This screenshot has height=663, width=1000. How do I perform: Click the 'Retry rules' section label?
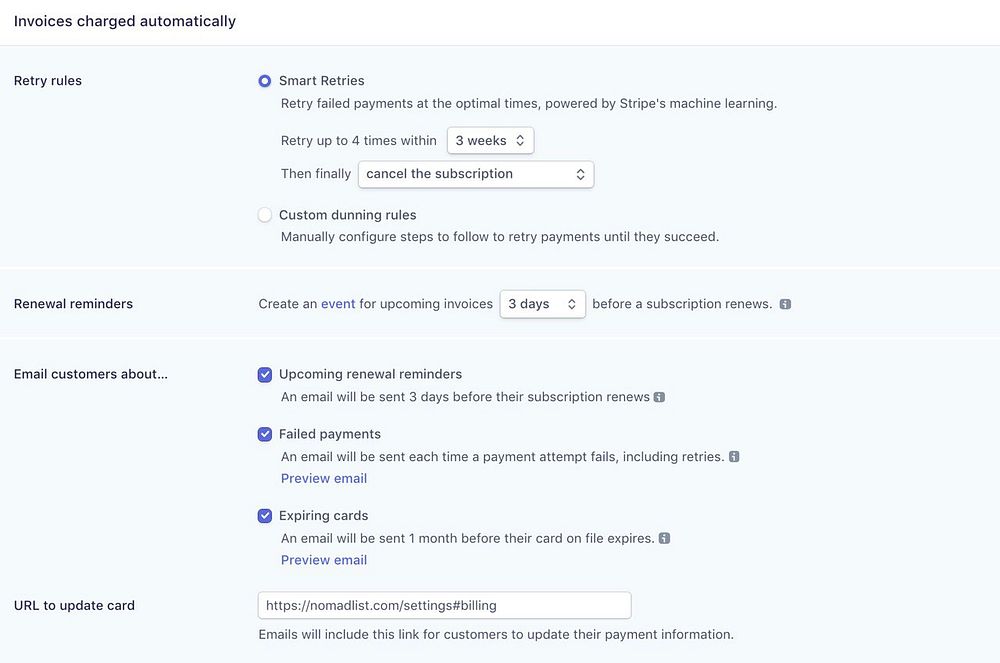point(48,81)
